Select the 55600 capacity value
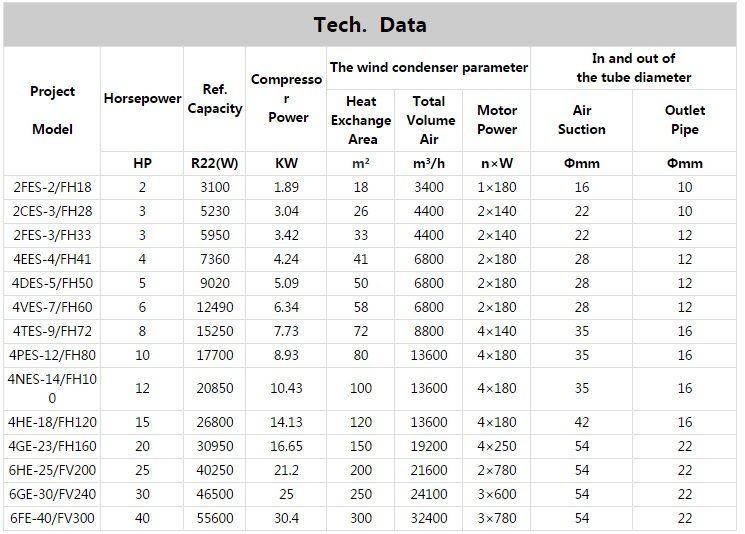Viewport: 745px width, 534px height. pos(215,518)
